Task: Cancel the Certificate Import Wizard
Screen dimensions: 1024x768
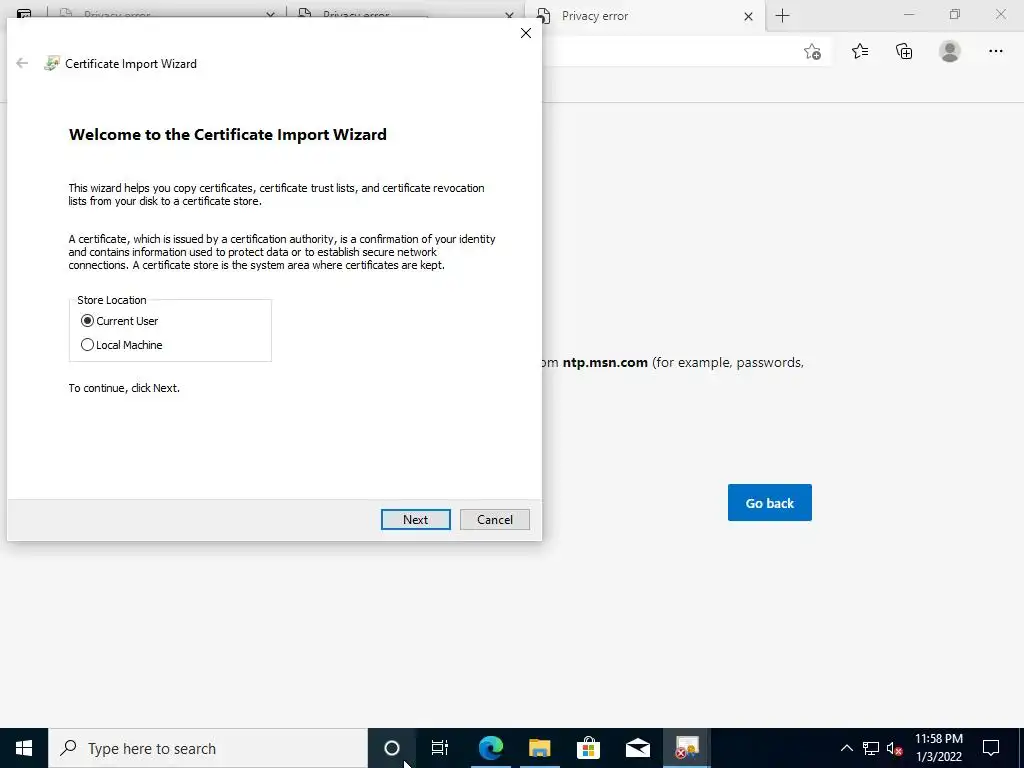Action: pos(494,519)
